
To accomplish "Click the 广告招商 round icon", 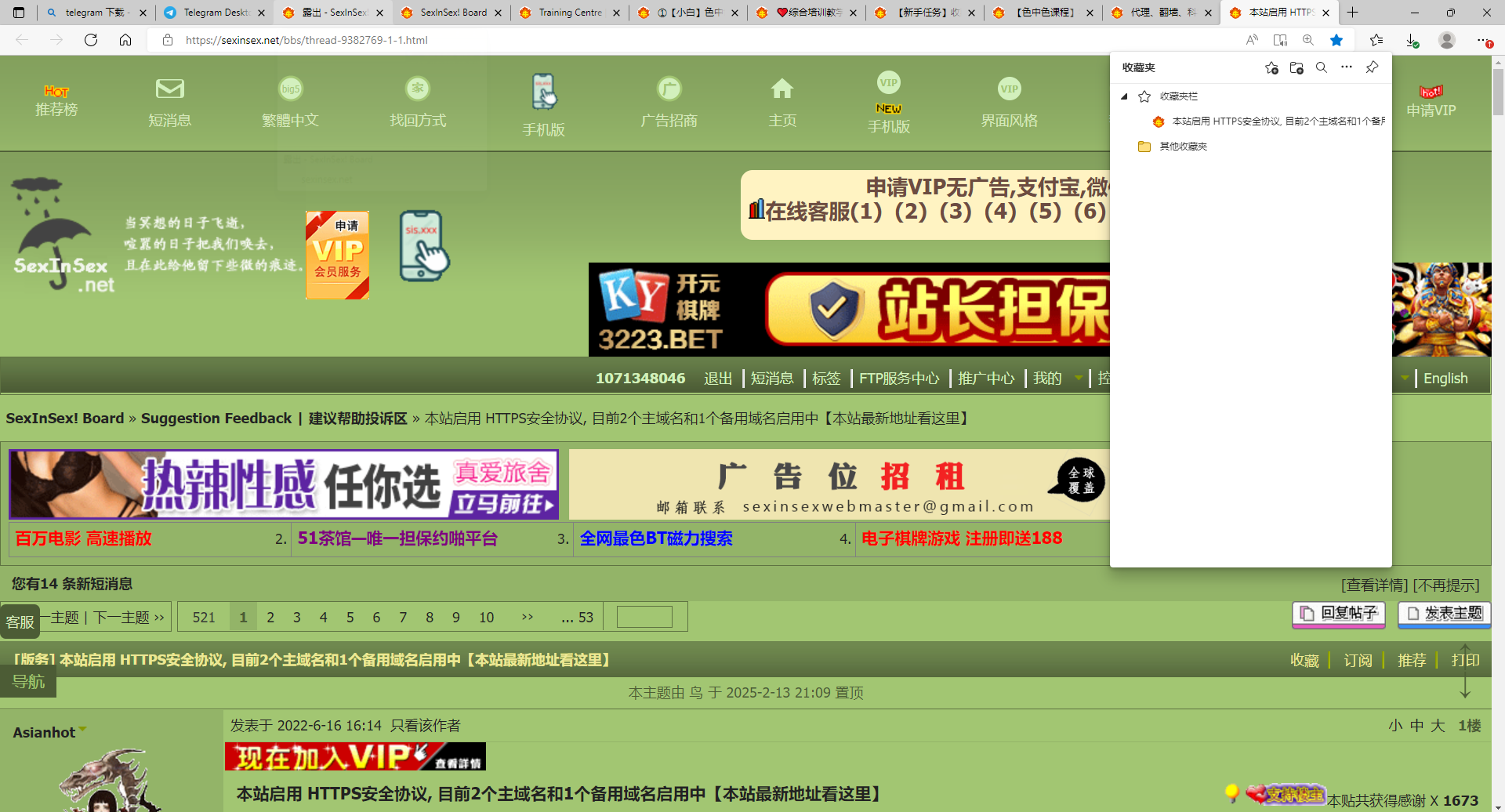I will (x=669, y=89).
